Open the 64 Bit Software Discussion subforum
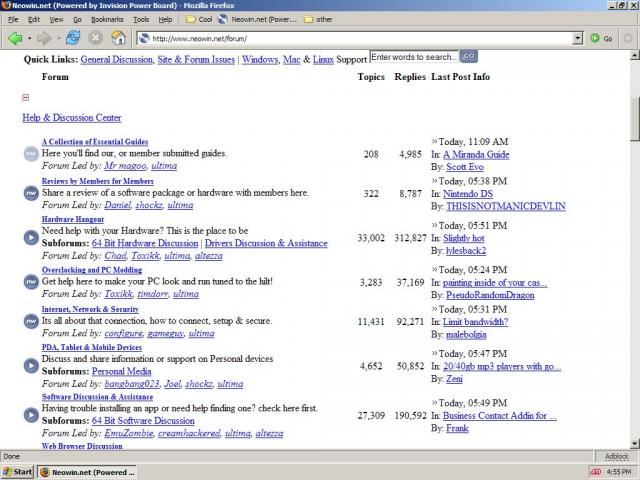 [143, 421]
